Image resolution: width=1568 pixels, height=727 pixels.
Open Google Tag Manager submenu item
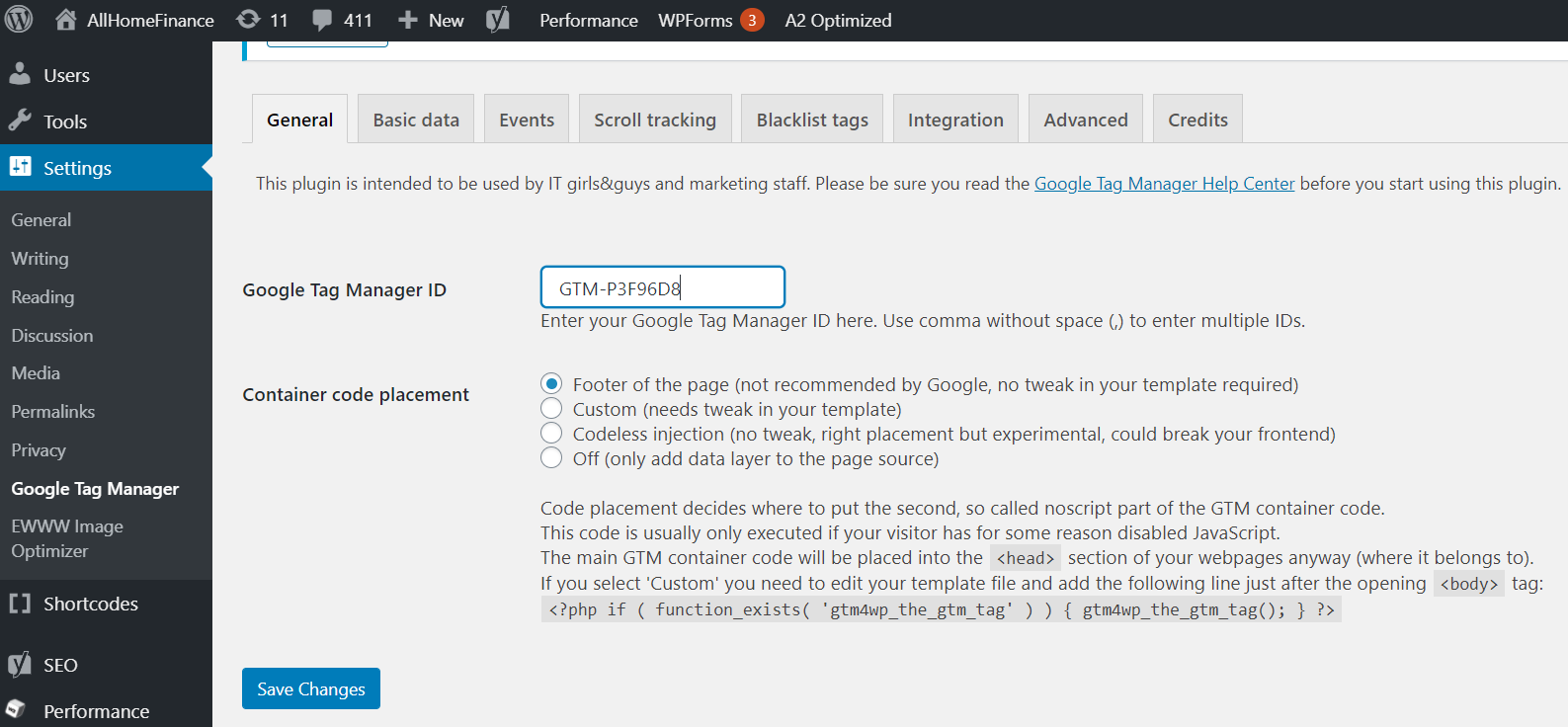point(95,488)
